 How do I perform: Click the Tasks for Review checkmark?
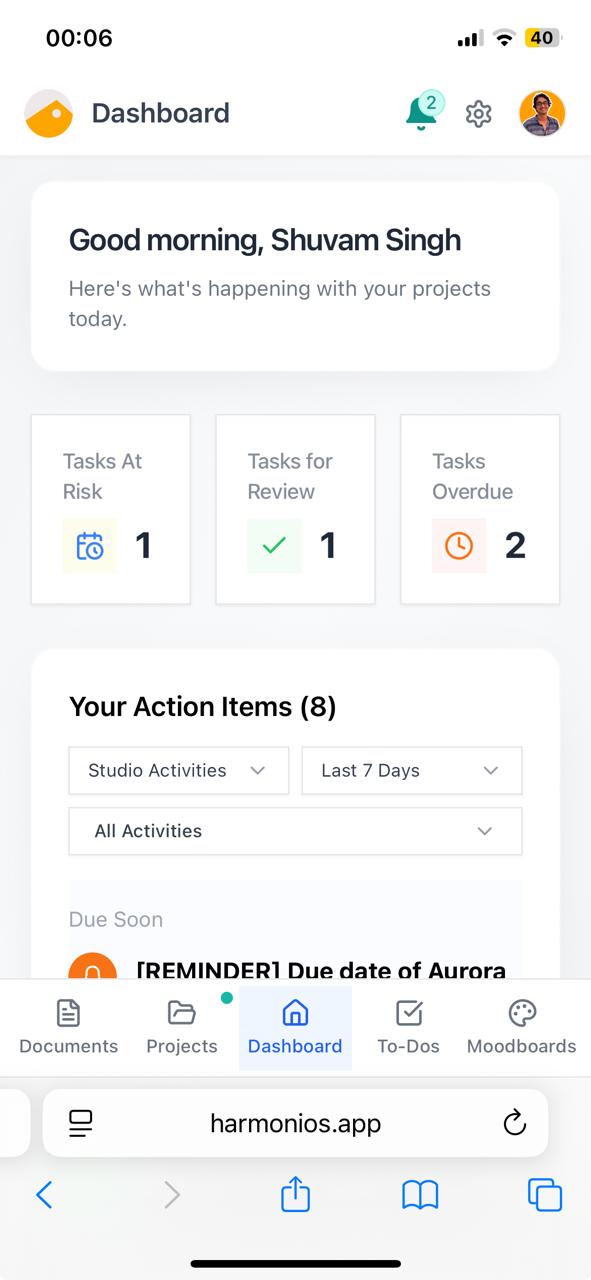click(274, 545)
